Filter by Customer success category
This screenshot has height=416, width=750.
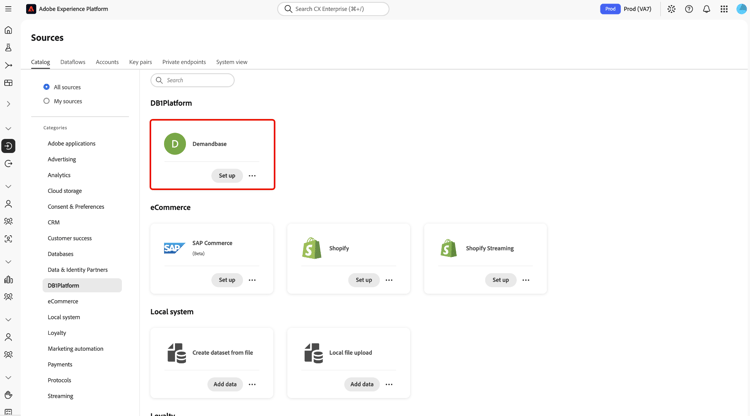point(69,238)
